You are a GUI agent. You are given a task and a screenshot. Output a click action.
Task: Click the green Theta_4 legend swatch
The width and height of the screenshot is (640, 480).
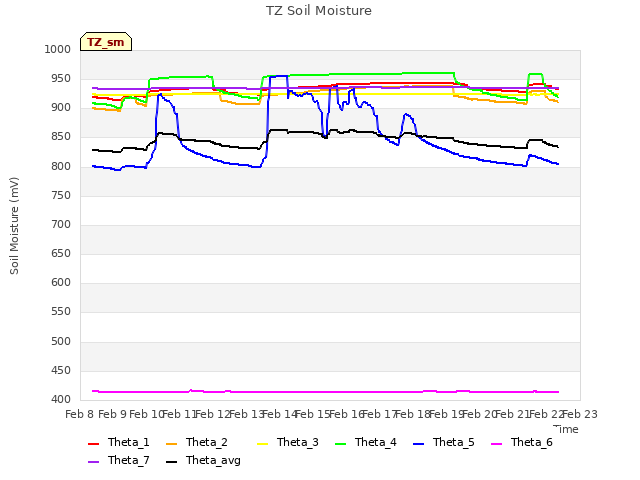(340, 444)
